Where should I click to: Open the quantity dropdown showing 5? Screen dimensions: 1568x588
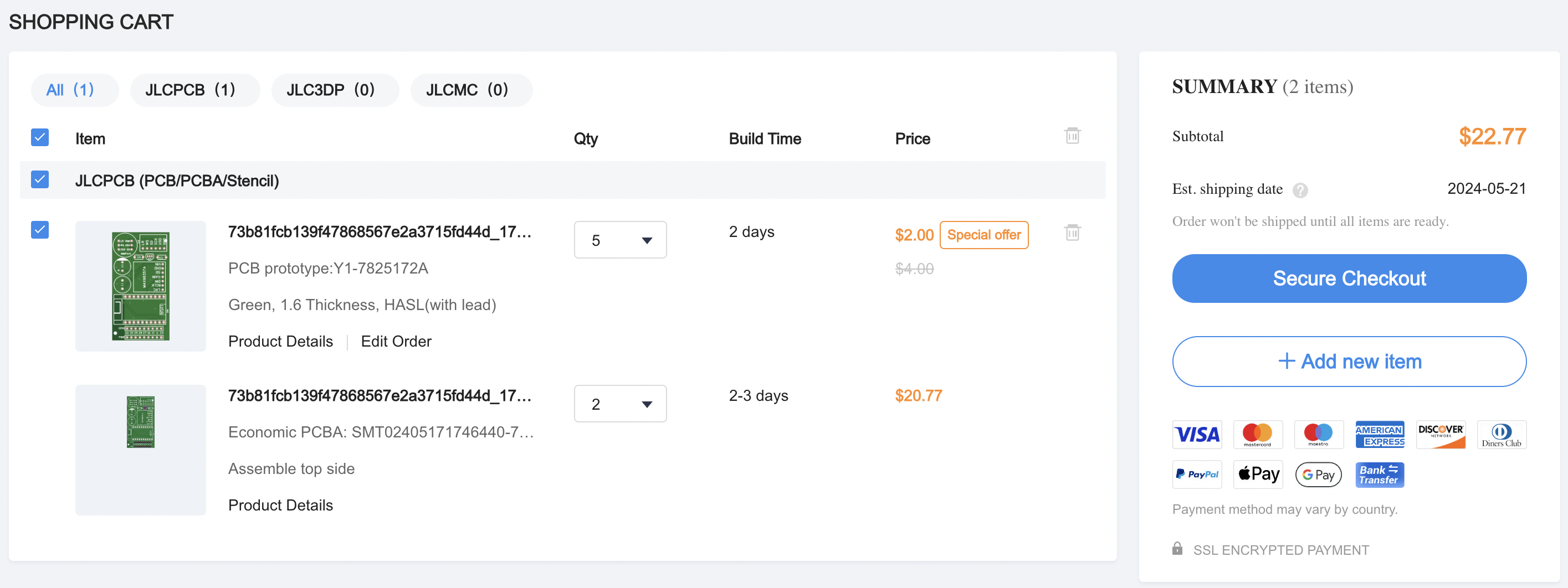619,240
